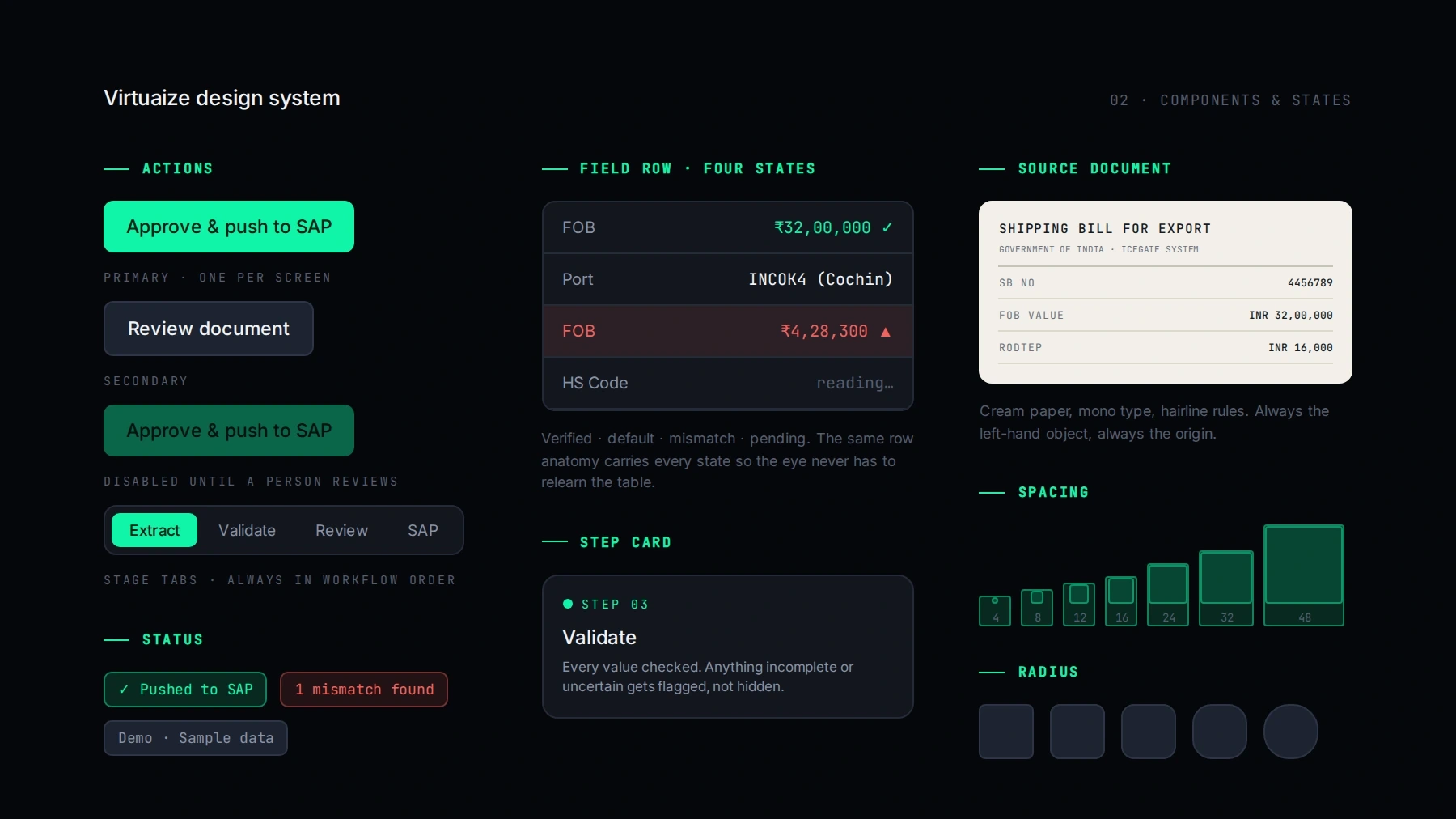This screenshot has width=1456, height=819.
Task: Click the SHIPPING BILL FOR EXPORT heading
Action: click(1105, 229)
